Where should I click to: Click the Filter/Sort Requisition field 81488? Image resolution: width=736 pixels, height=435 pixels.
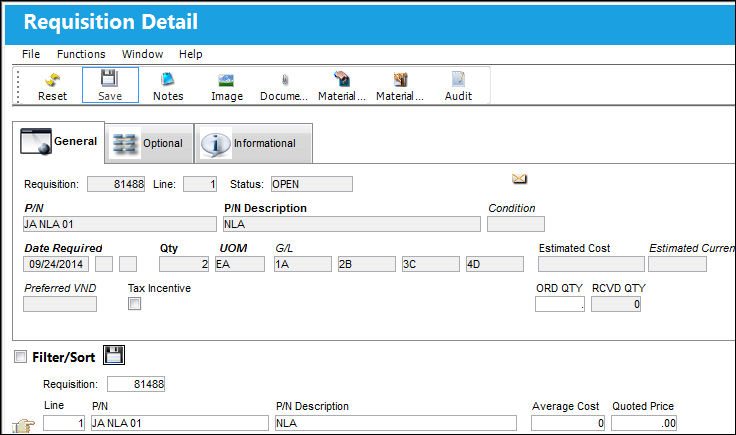136,384
